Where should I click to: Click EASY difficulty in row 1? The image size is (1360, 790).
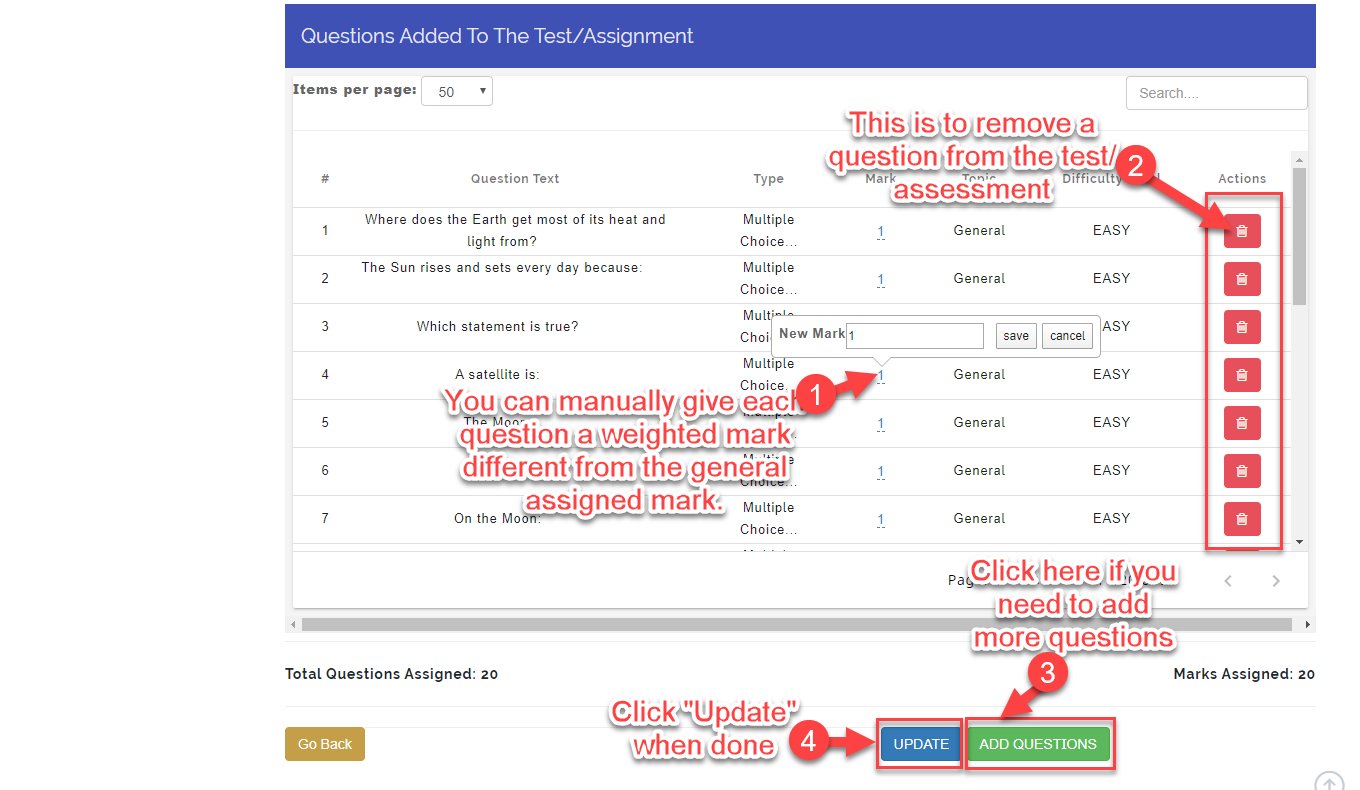click(1111, 231)
